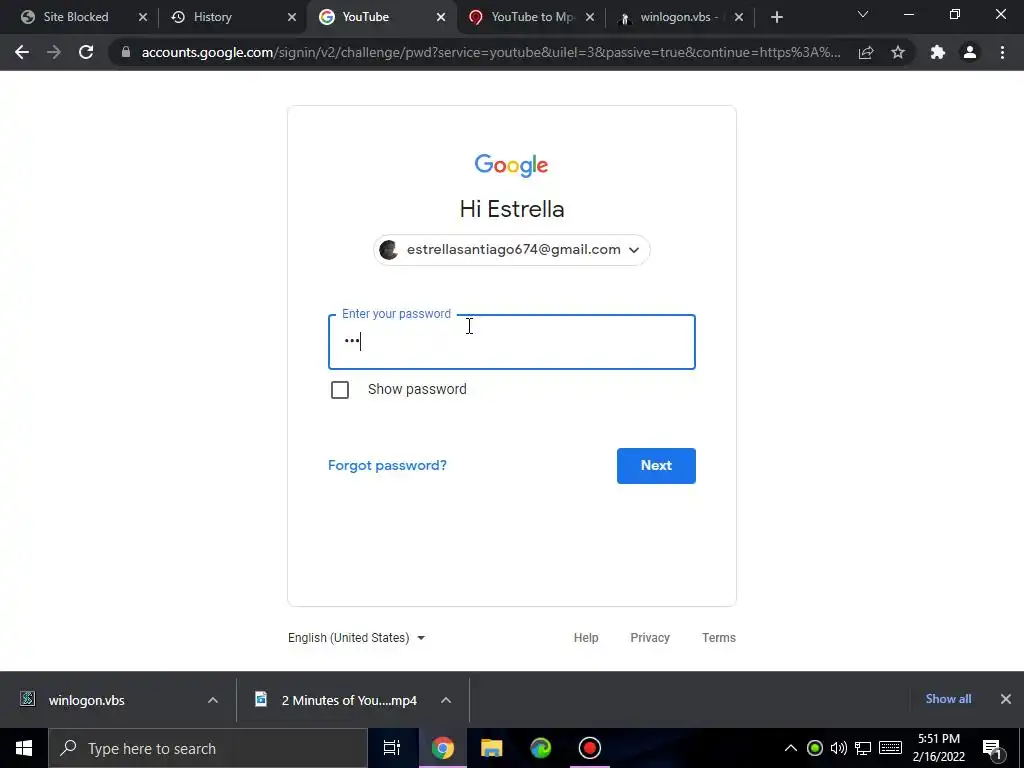Share this page via address bar icon

tap(866, 52)
